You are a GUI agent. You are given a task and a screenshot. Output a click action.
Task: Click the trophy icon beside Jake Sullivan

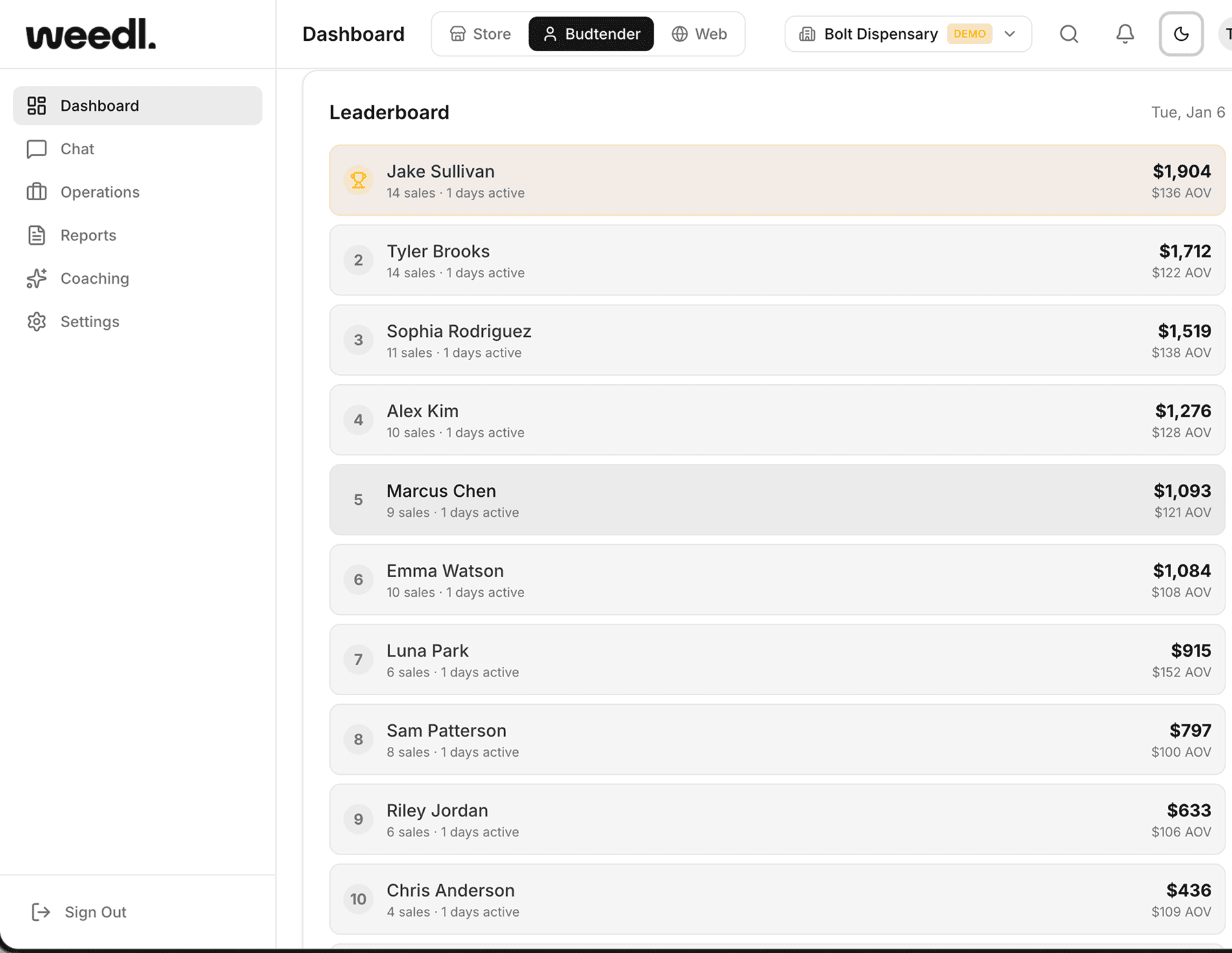(358, 180)
